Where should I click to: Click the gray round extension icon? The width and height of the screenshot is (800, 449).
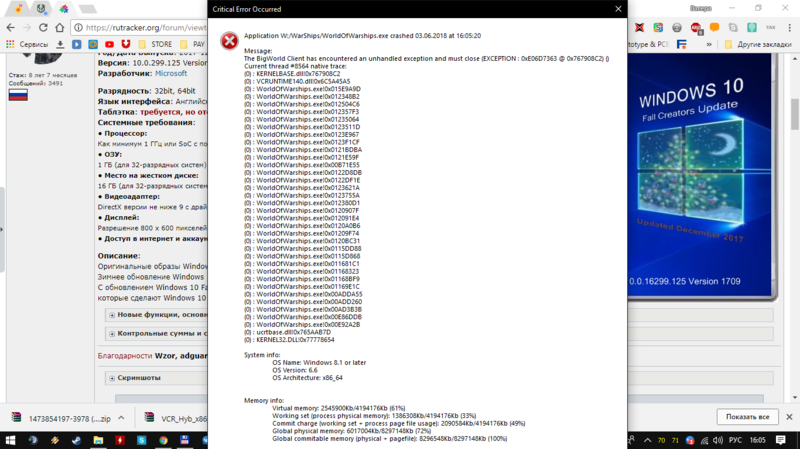click(x=677, y=28)
